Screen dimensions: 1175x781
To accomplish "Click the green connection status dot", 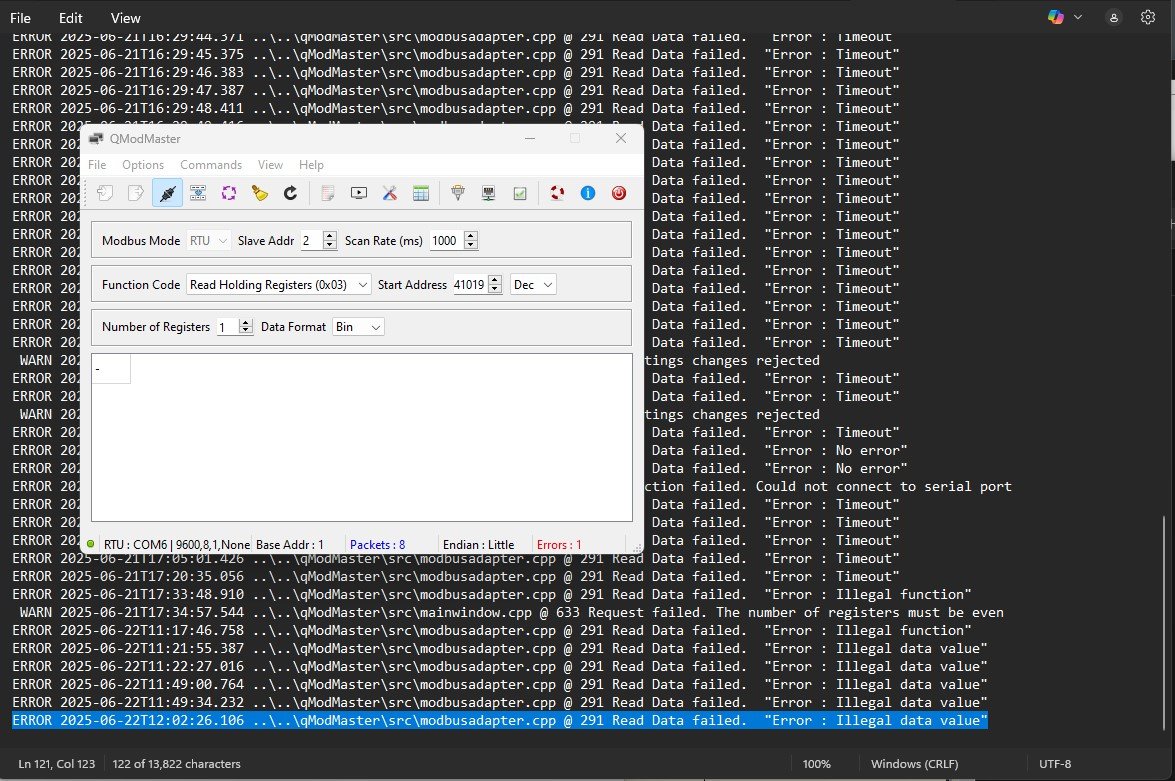I will pos(91,544).
